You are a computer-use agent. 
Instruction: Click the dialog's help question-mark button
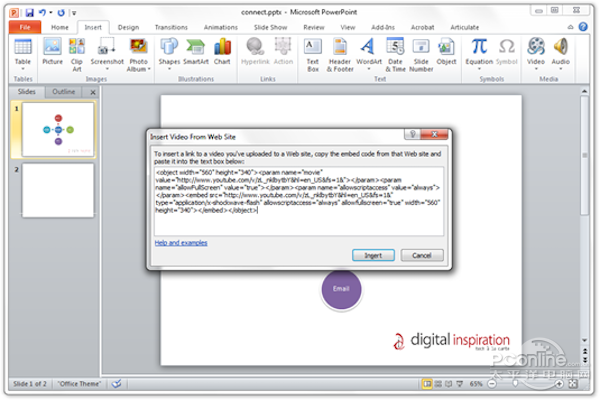click(x=412, y=134)
